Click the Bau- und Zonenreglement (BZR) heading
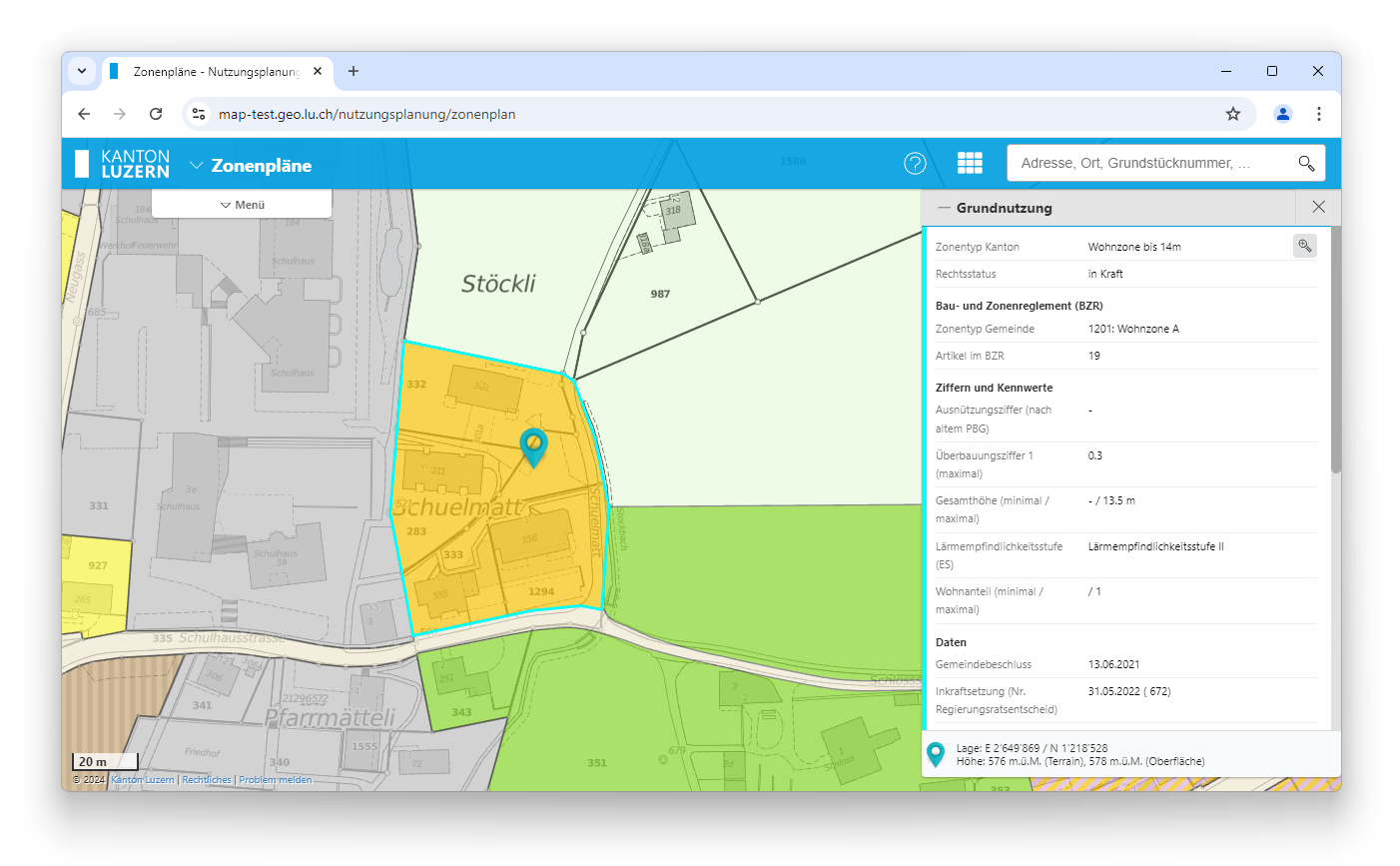Viewport: 1400px width, 866px height. tap(1019, 306)
